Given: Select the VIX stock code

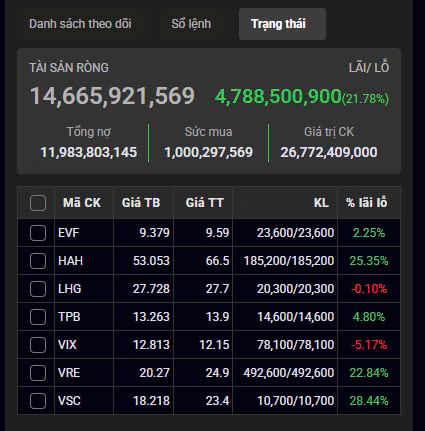Looking at the screenshot, I should point(67,345).
